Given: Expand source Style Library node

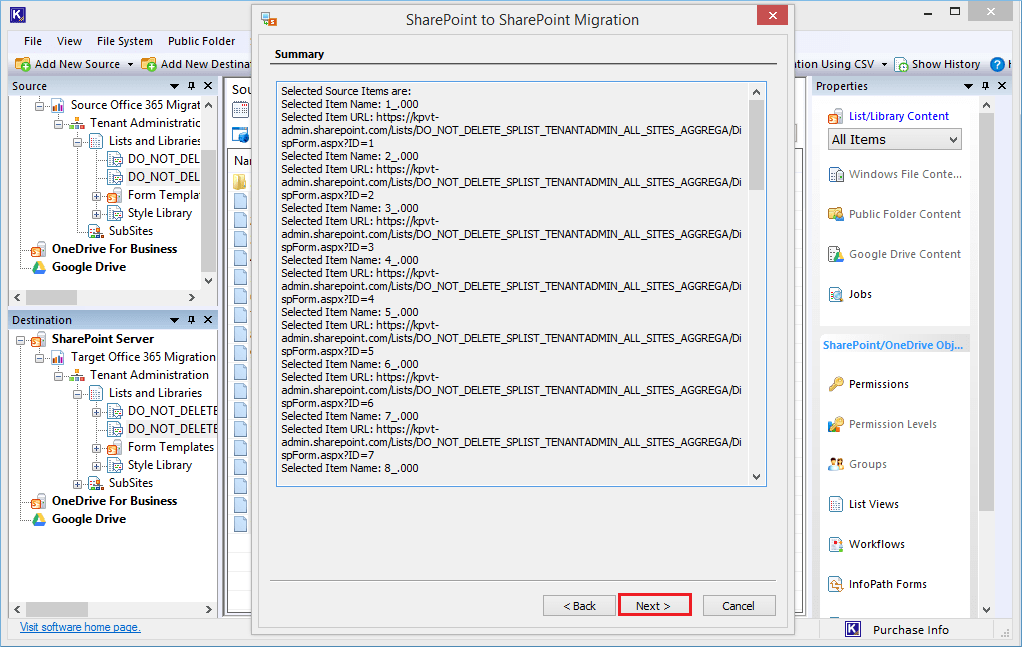Looking at the screenshot, I should pyautogui.click(x=96, y=214).
